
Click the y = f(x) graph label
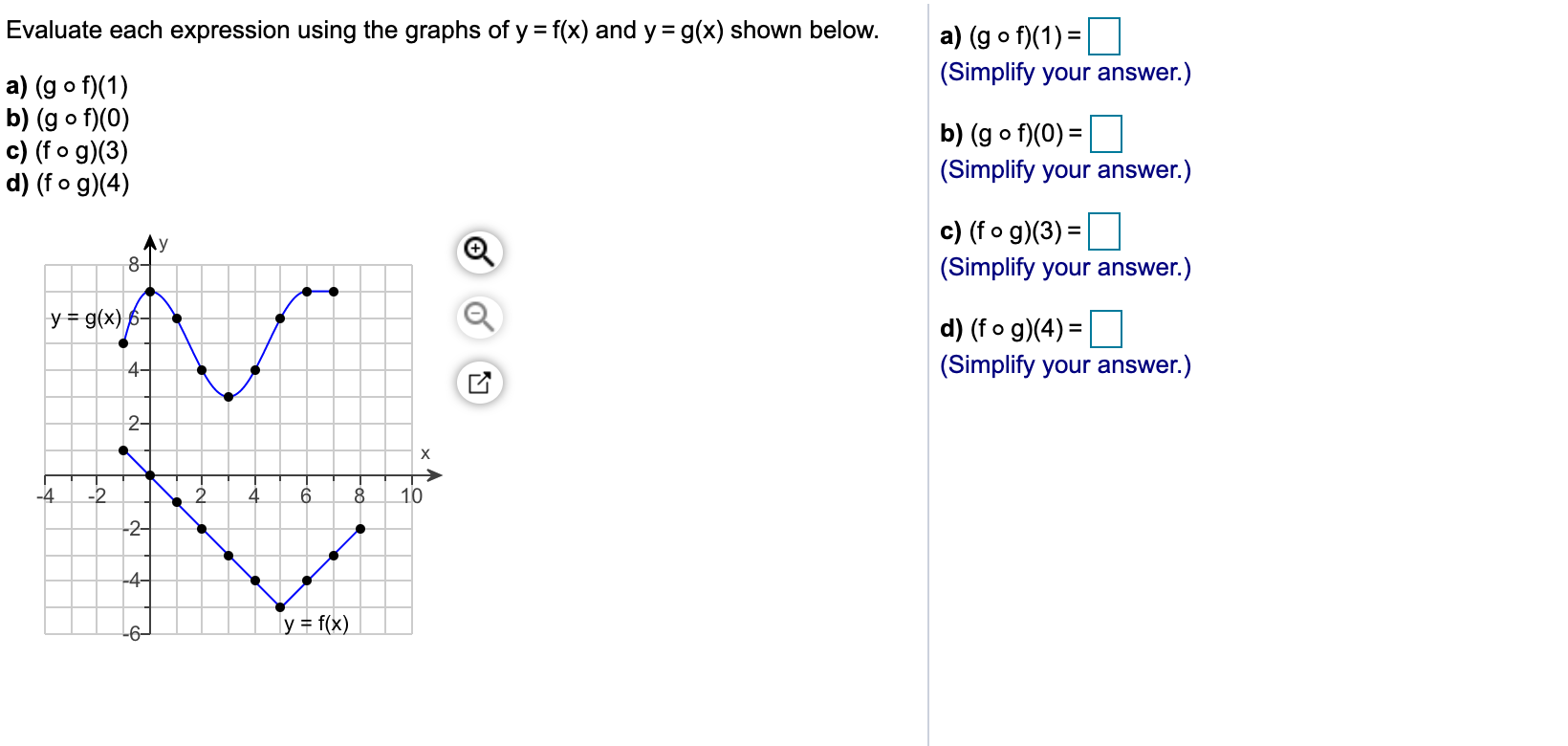click(x=316, y=624)
